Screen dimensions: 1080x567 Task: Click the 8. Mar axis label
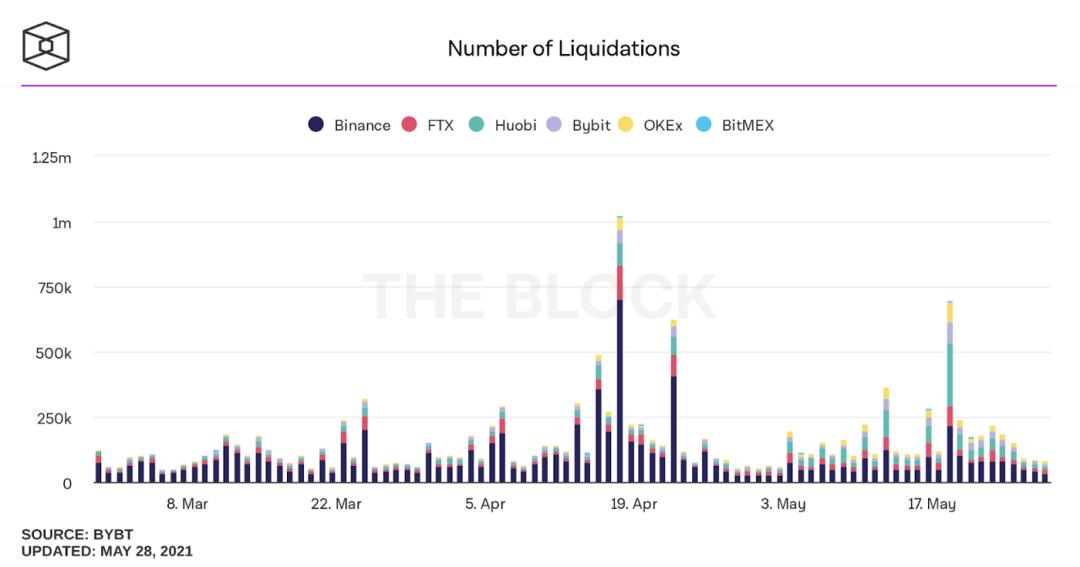click(x=187, y=504)
